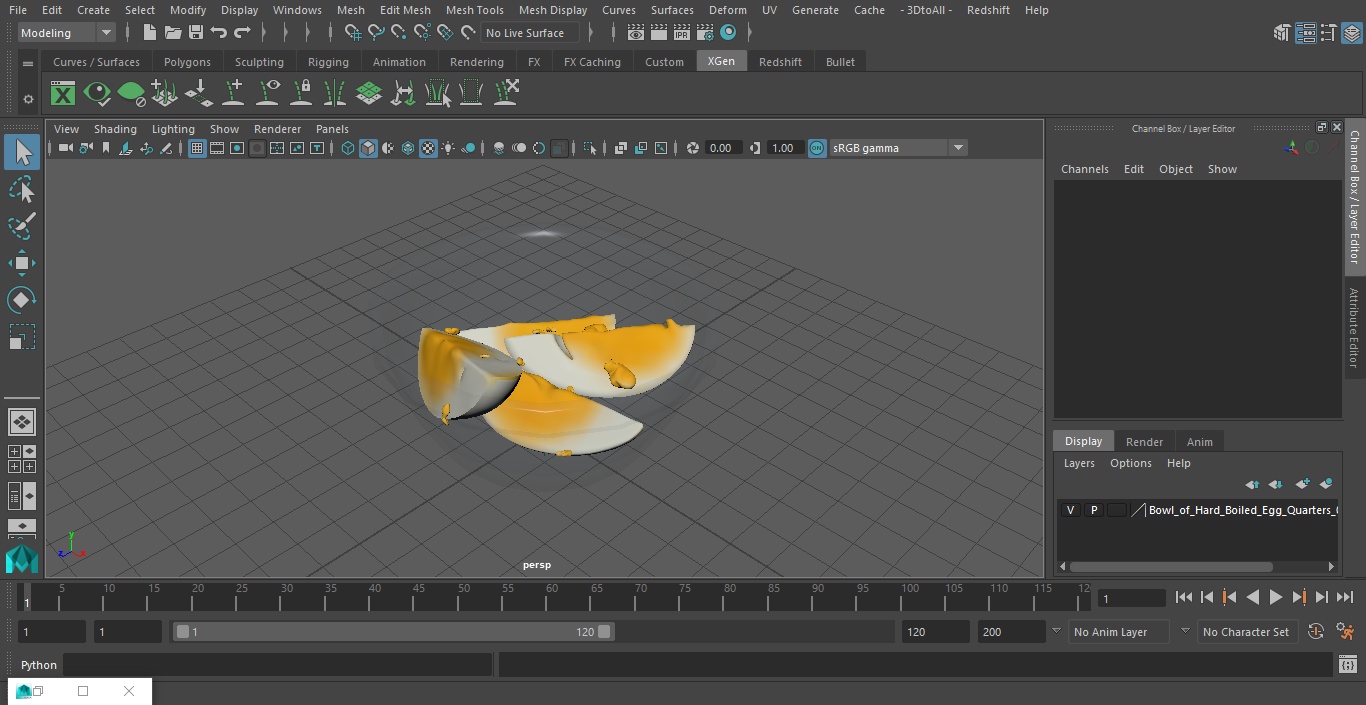The width and height of the screenshot is (1366, 705).
Task: Play the animation backward
Action: tap(1252, 597)
